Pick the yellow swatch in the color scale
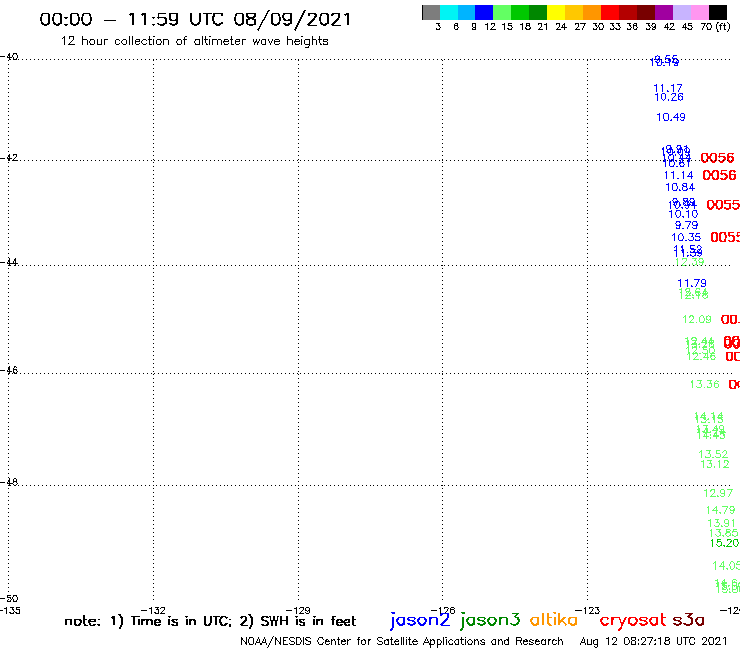 (556, 12)
